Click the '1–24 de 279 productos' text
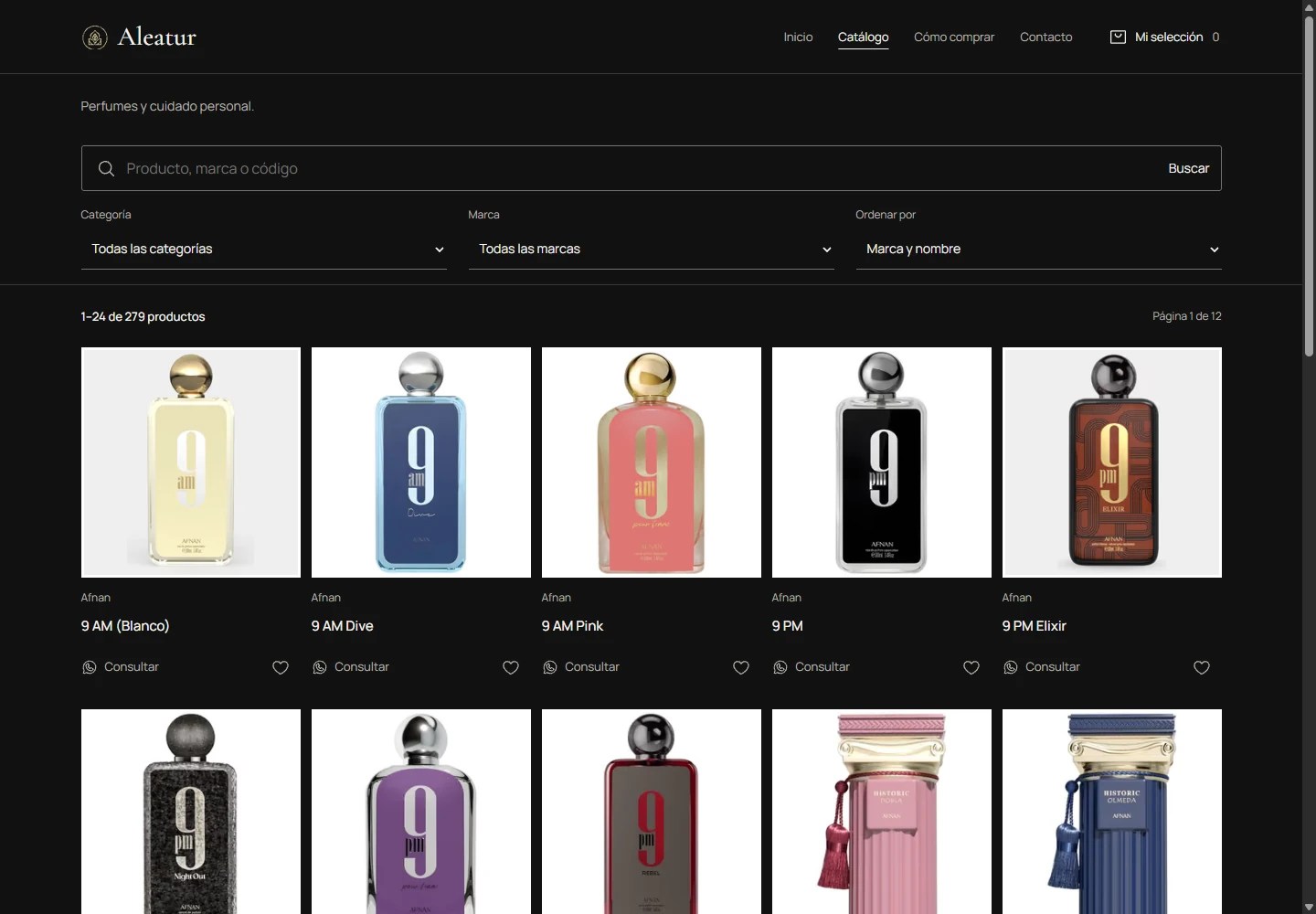The image size is (1316, 914). [143, 317]
